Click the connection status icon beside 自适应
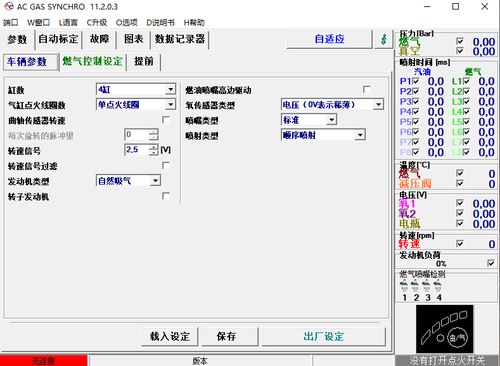Image resolution: width=500 pixels, height=366 pixels. coord(384,39)
